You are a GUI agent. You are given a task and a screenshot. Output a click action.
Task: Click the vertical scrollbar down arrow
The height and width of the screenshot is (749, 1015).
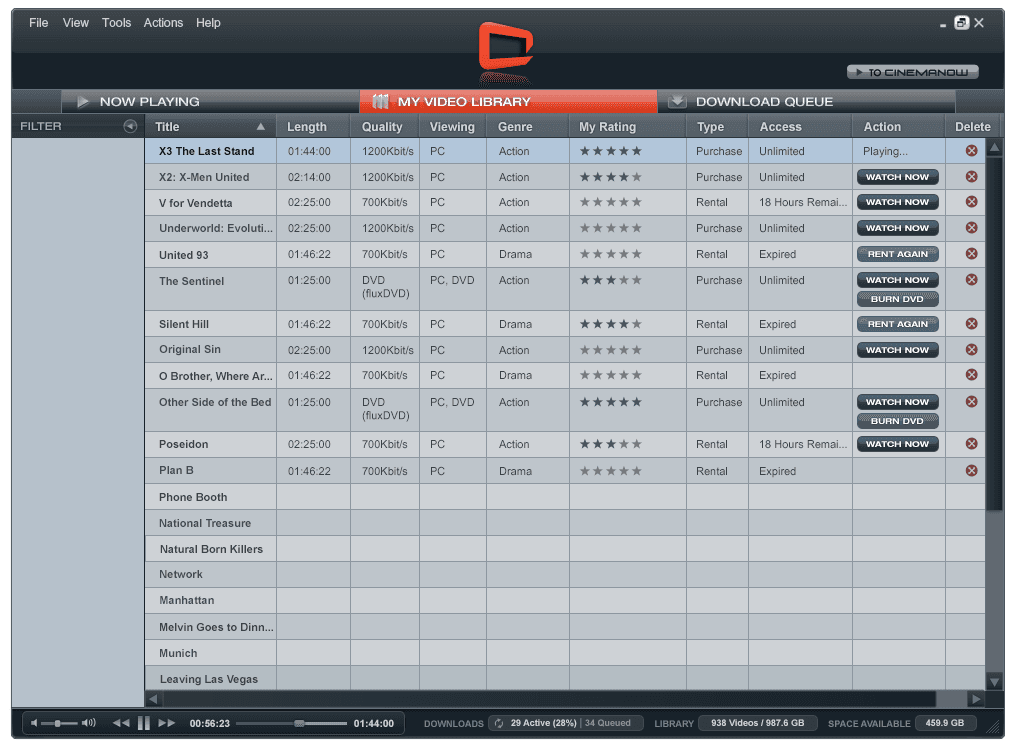coord(994,681)
